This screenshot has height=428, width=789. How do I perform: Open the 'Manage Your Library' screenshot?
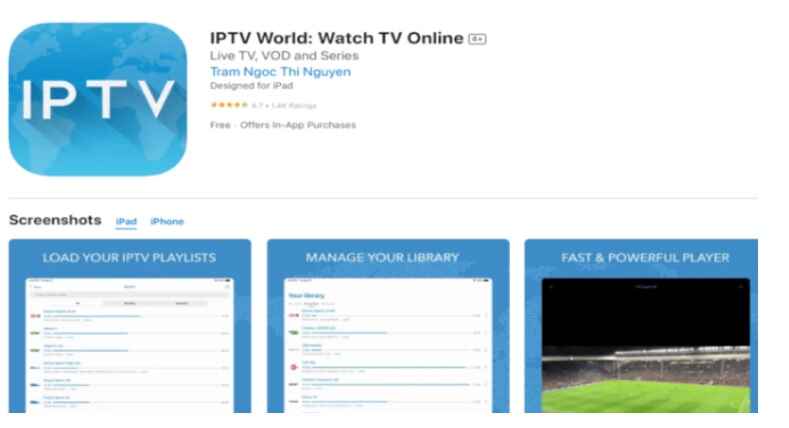click(388, 326)
